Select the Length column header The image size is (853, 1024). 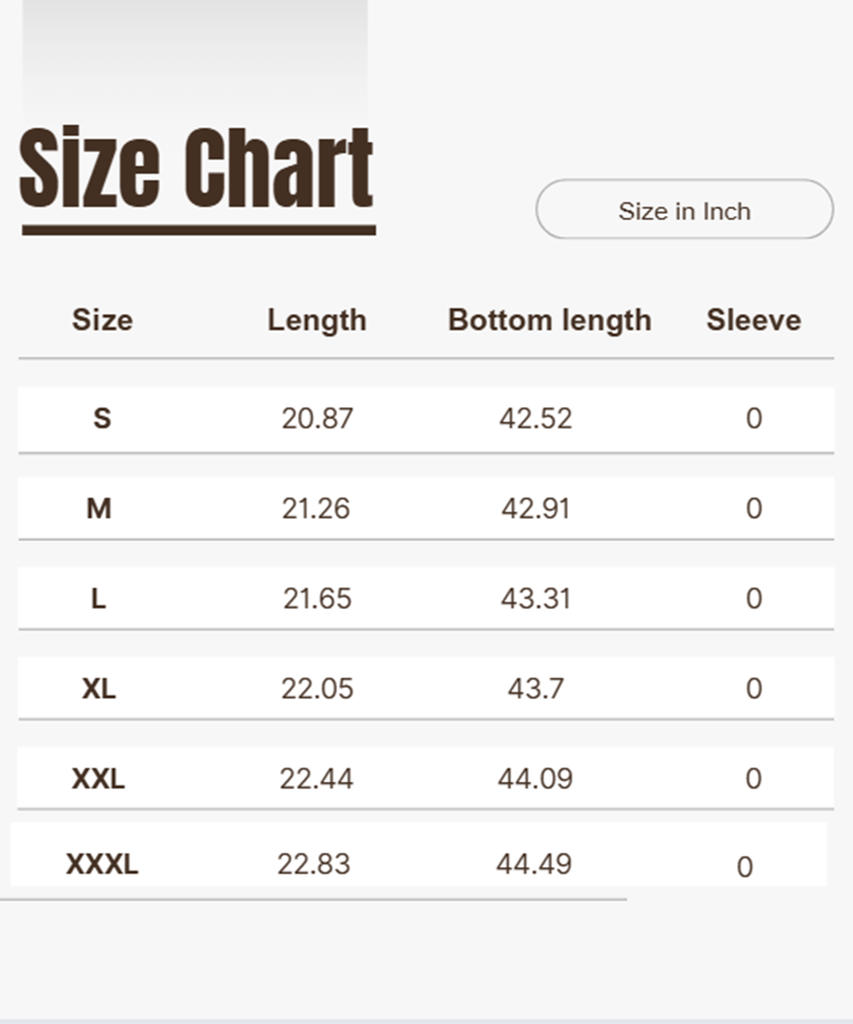[317, 320]
